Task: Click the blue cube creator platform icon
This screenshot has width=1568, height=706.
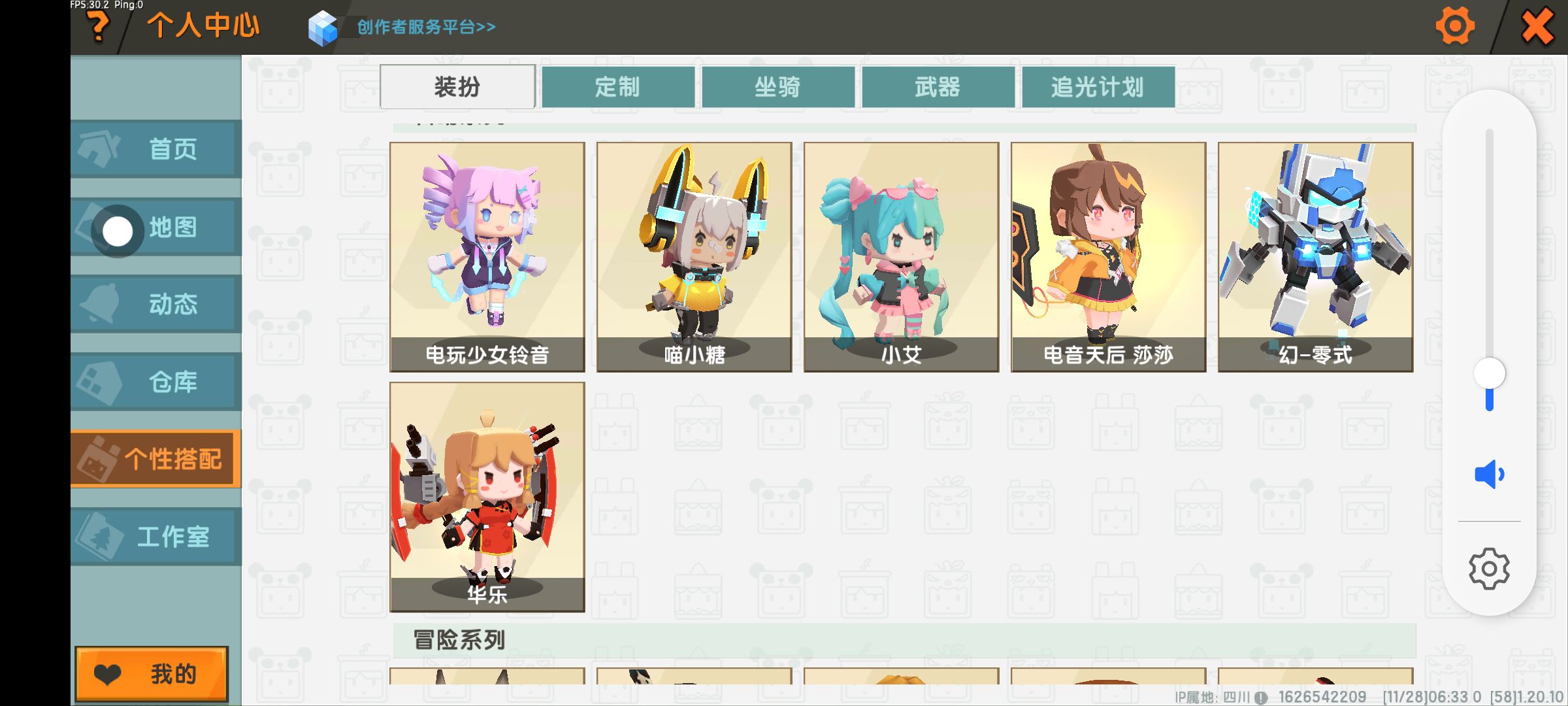Action: pyautogui.click(x=323, y=28)
